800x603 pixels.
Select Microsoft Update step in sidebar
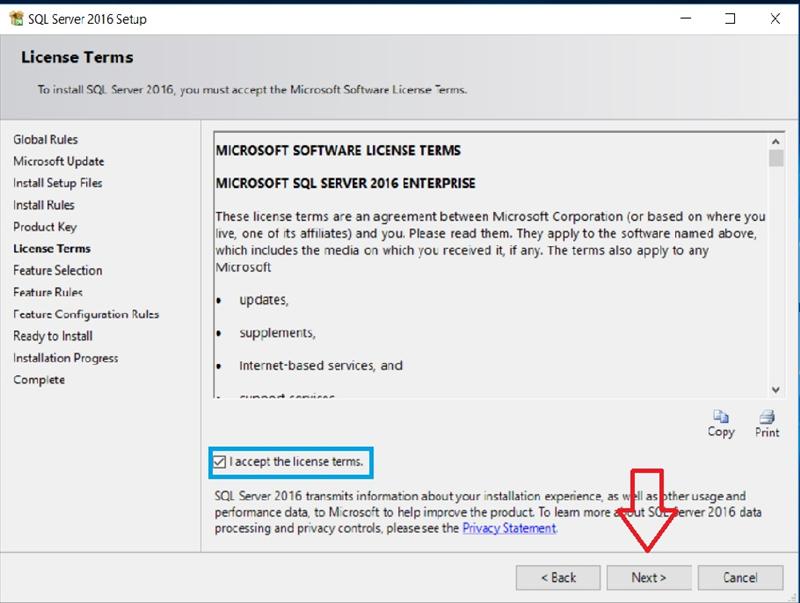[x=58, y=161]
